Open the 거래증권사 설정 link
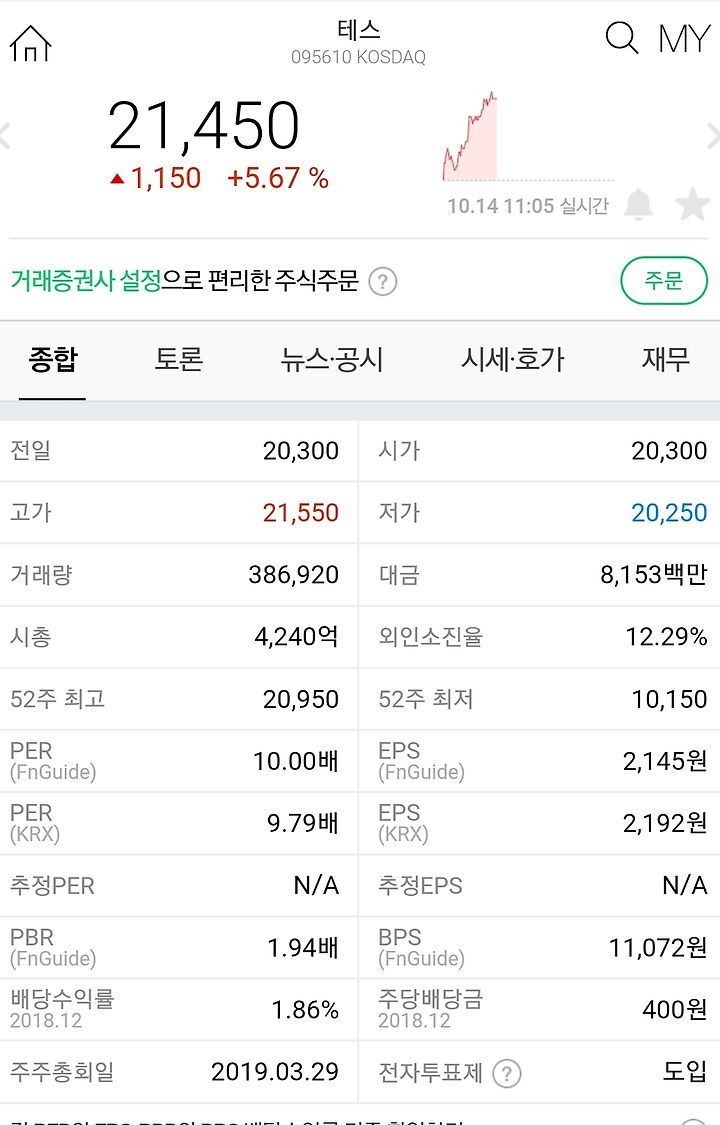 [x=86, y=281]
